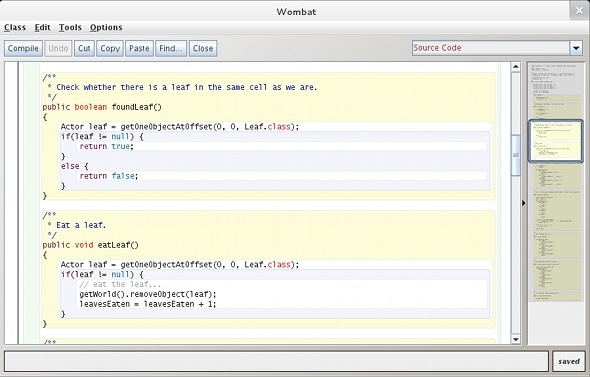Click on 'return true;' statement
590x377 pixels.
click(x=106, y=146)
